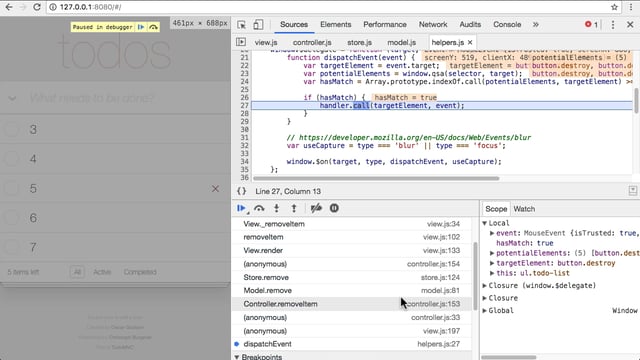This screenshot has height=360, width=640.
Task: Step into next function call
Action: (x=276, y=208)
